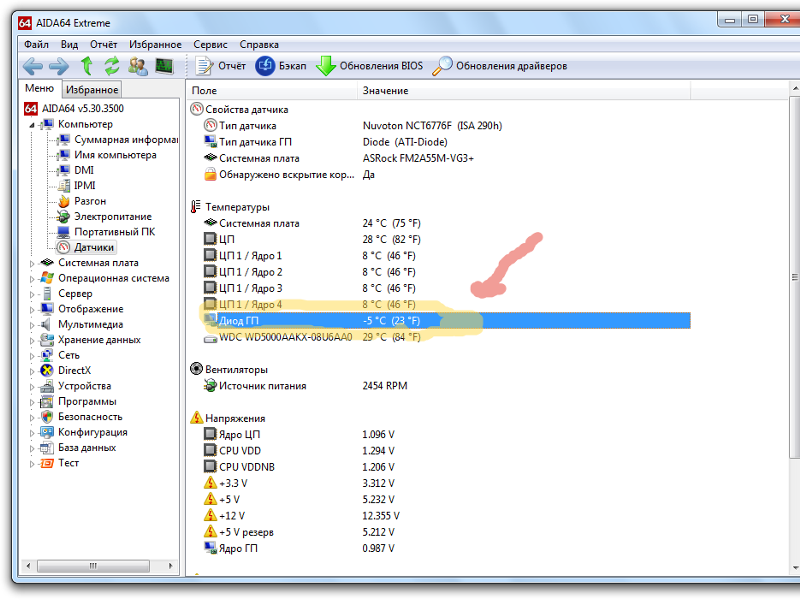Open the users management toolbar icon

click(138, 66)
